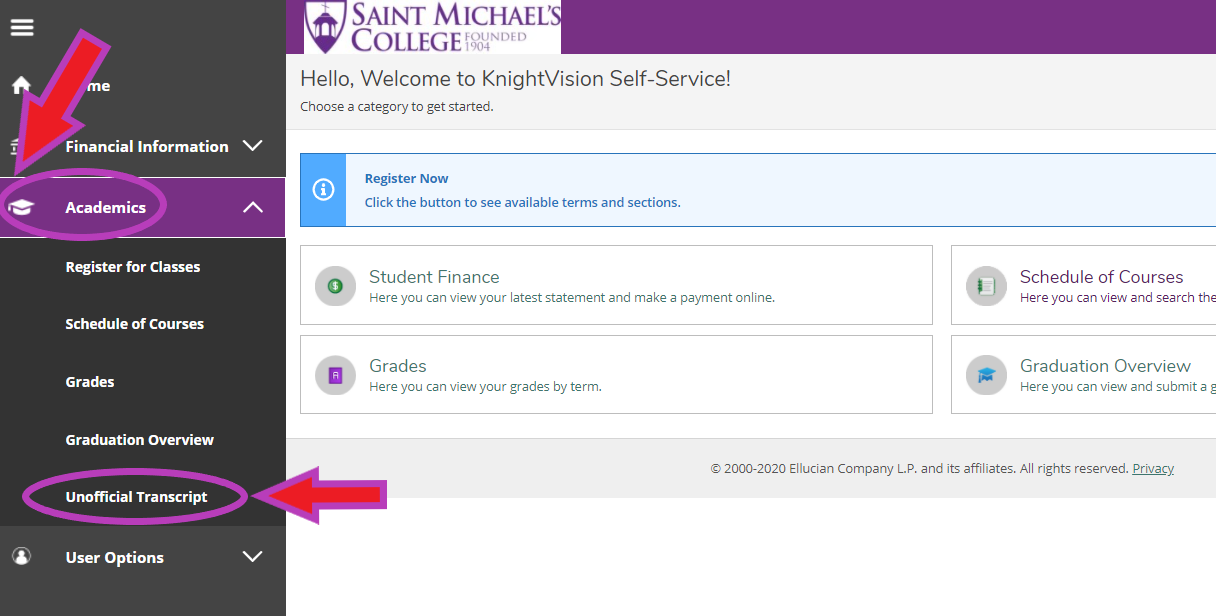The image size is (1216, 616).
Task: Click the Register Now info icon
Action: click(323, 190)
